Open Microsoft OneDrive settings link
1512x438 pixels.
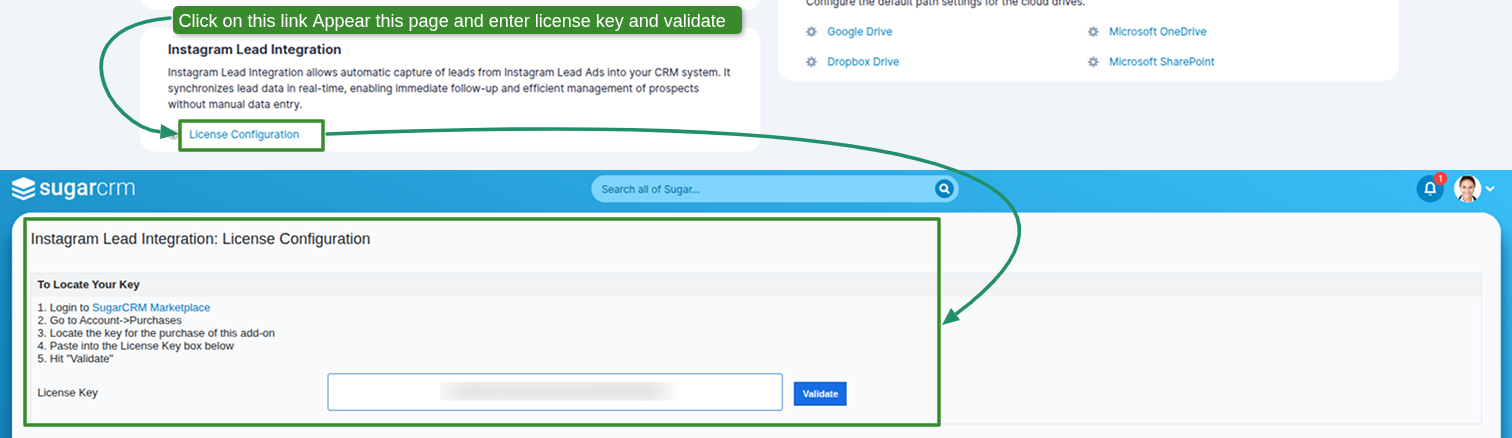click(1157, 32)
